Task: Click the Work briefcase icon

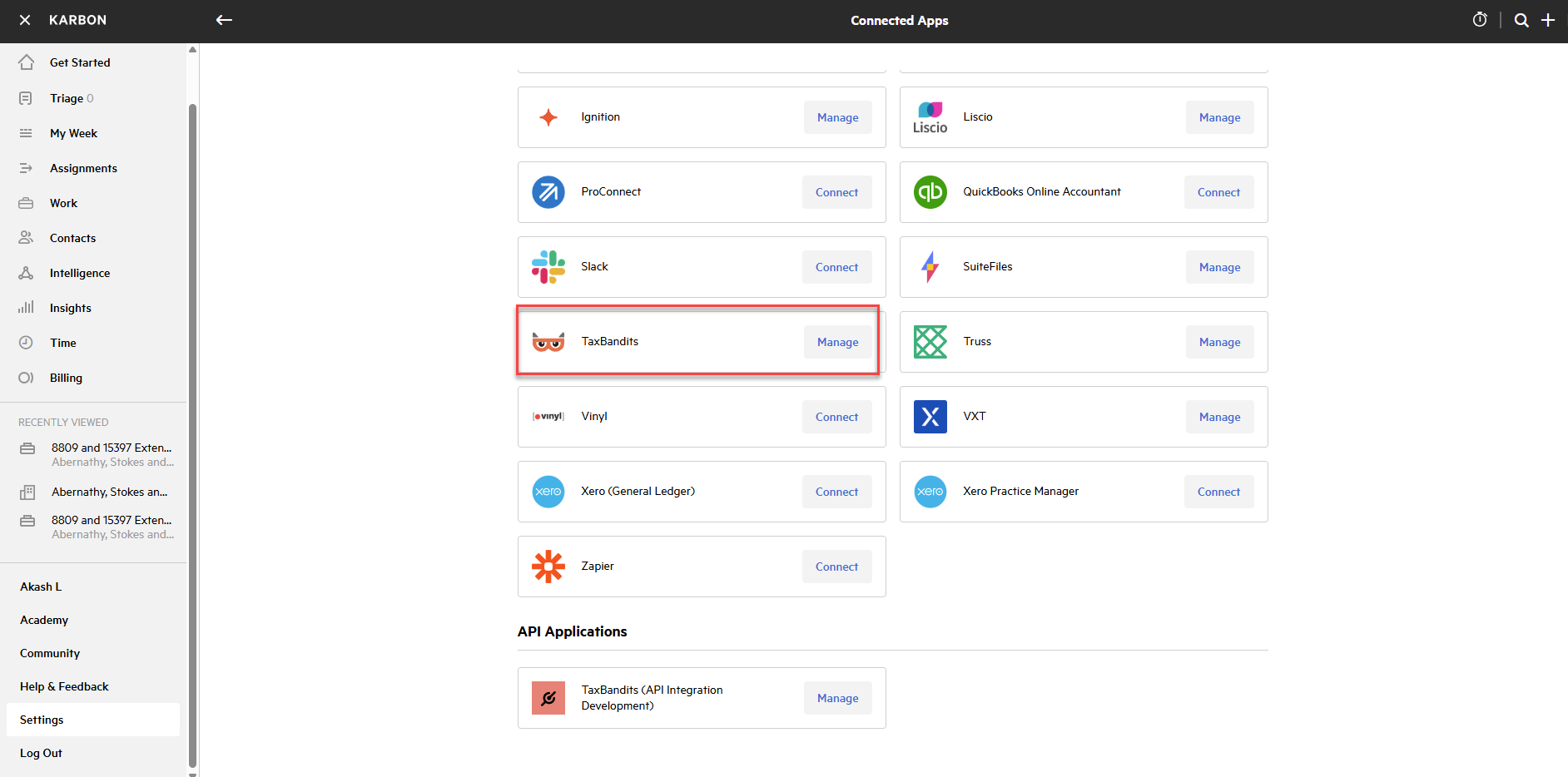Action: [x=26, y=203]
